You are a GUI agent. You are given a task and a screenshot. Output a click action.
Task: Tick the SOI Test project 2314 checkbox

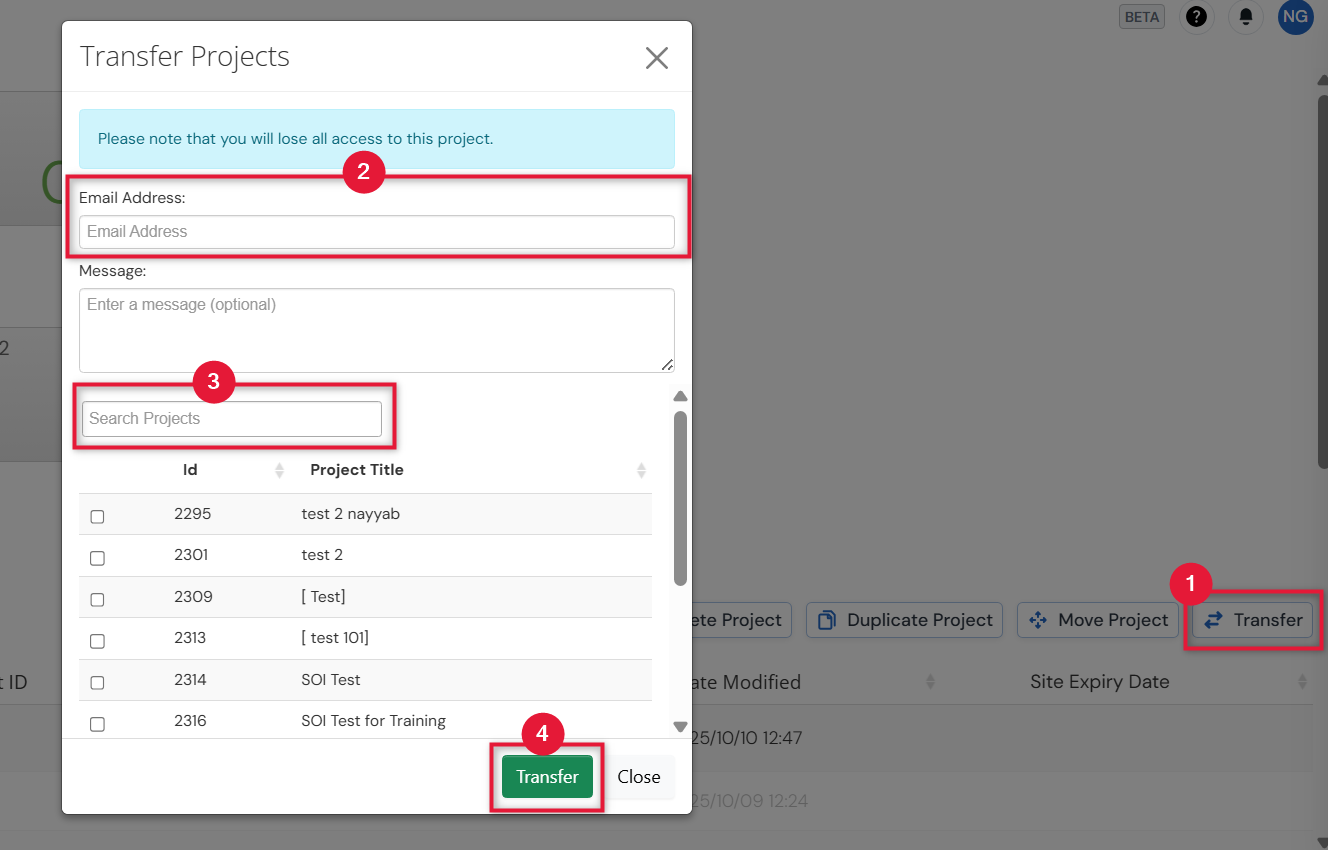point(97,683)
